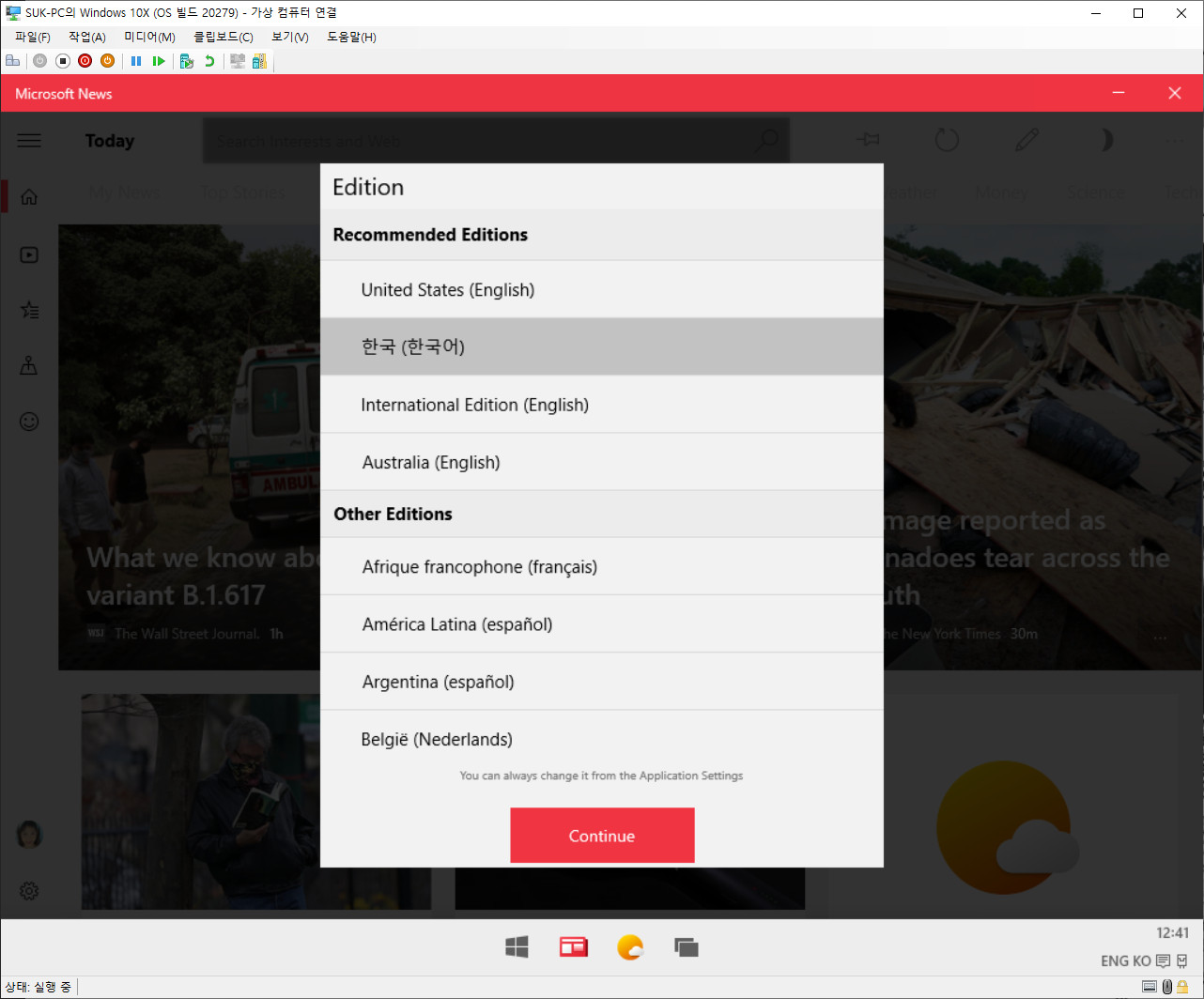Click the grey Start VM toolbar button

click(x=39, y=61)
